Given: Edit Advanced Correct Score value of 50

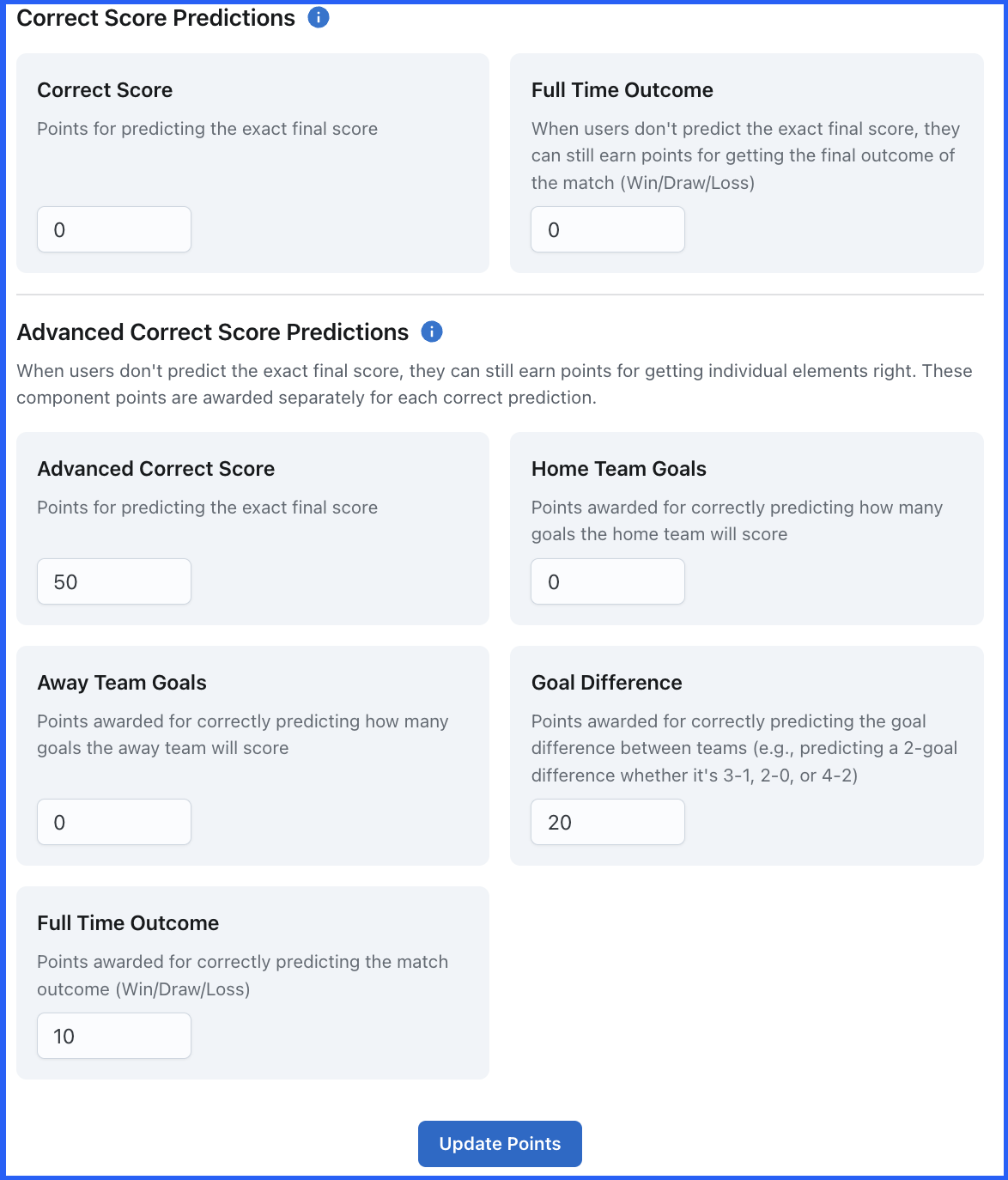Looking at the screenshot, I should pyautogui.click(x=114, y=581).
